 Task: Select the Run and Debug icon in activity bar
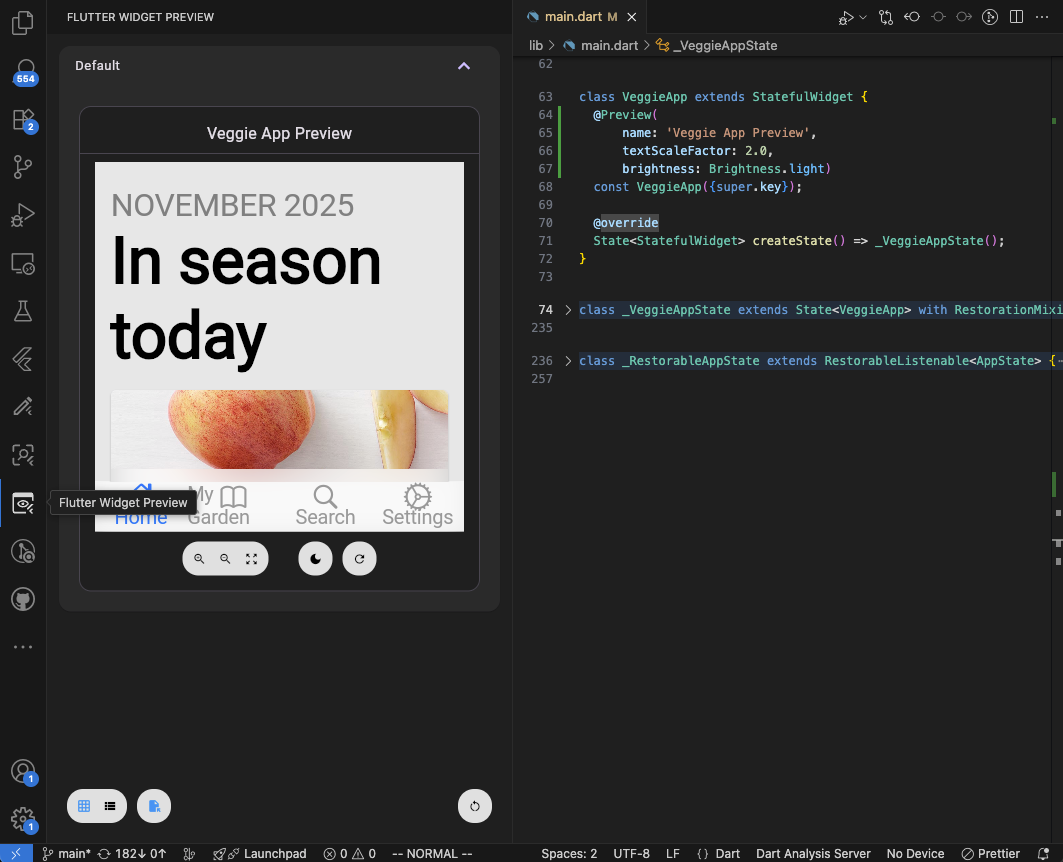[x=23, y=215]
